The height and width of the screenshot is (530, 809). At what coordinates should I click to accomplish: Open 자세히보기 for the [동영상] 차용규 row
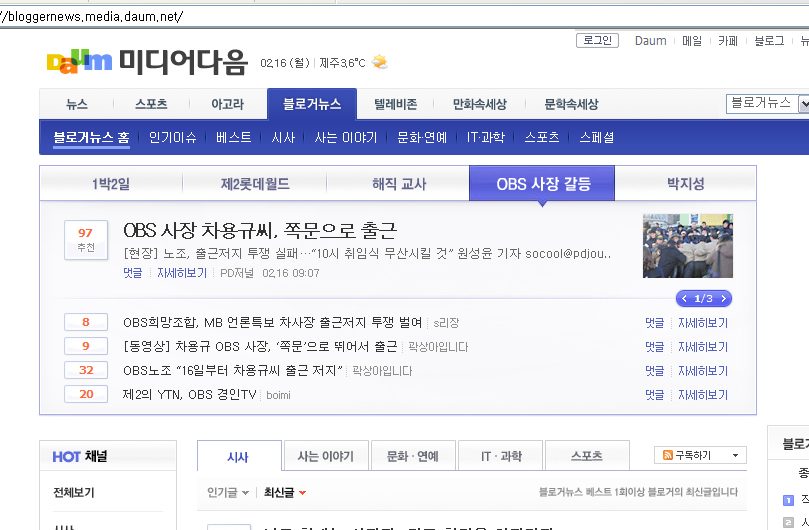click(703, 347)
